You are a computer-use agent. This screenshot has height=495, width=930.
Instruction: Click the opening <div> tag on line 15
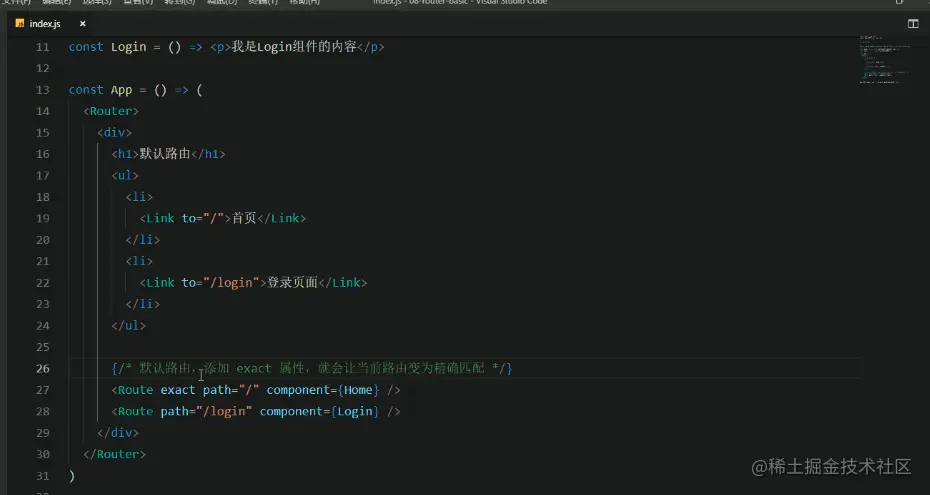(x=114, y=132)
